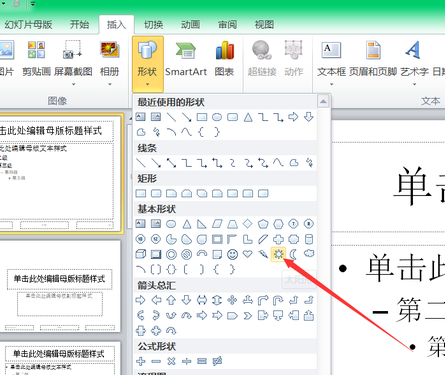Choose the Diamond shape in Basic Shapes

coord(247,224)
